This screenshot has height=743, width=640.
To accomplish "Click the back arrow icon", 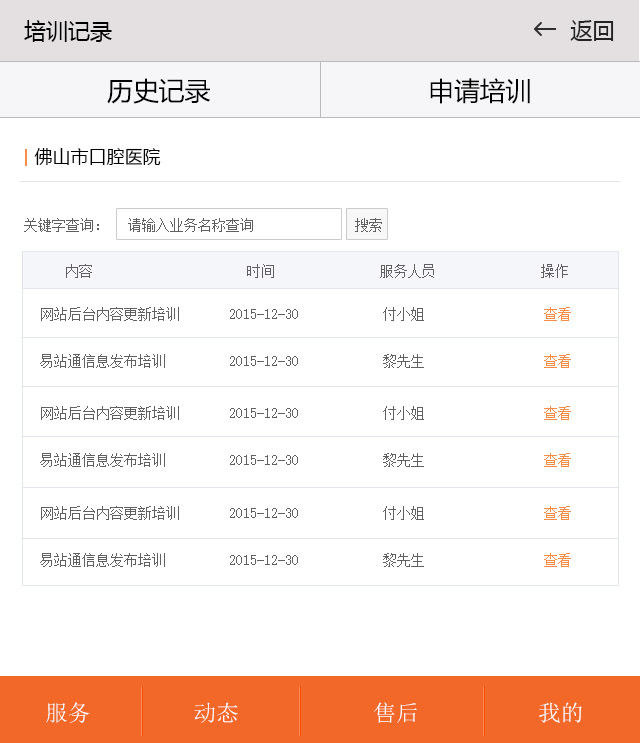I will (x=545, y=30).
